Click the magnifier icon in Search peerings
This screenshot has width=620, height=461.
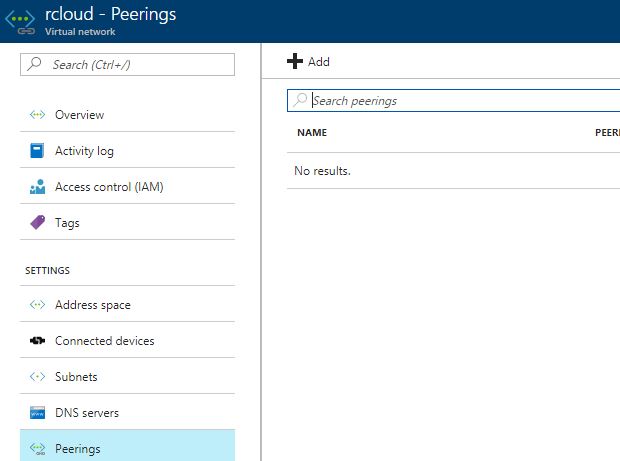pos(300,100)
